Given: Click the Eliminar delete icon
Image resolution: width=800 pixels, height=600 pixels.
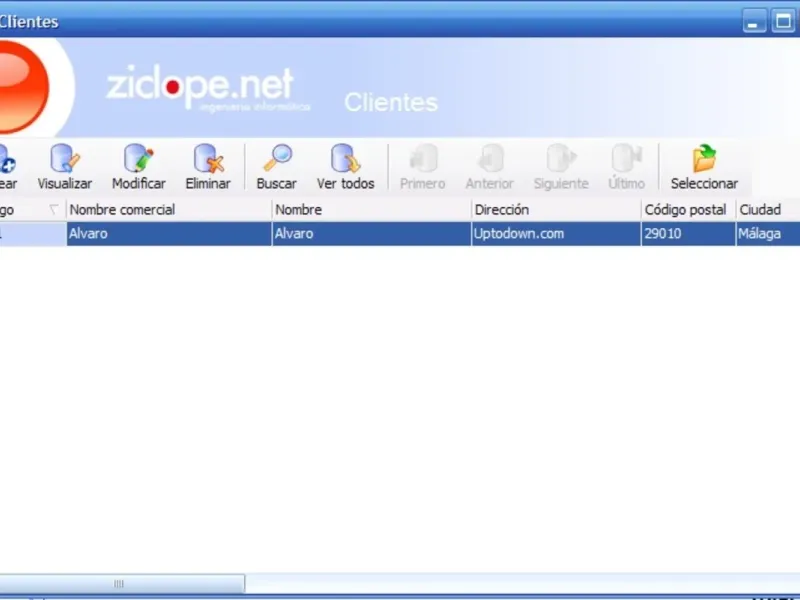Looking at the screenshot, I should click(208, 159).
